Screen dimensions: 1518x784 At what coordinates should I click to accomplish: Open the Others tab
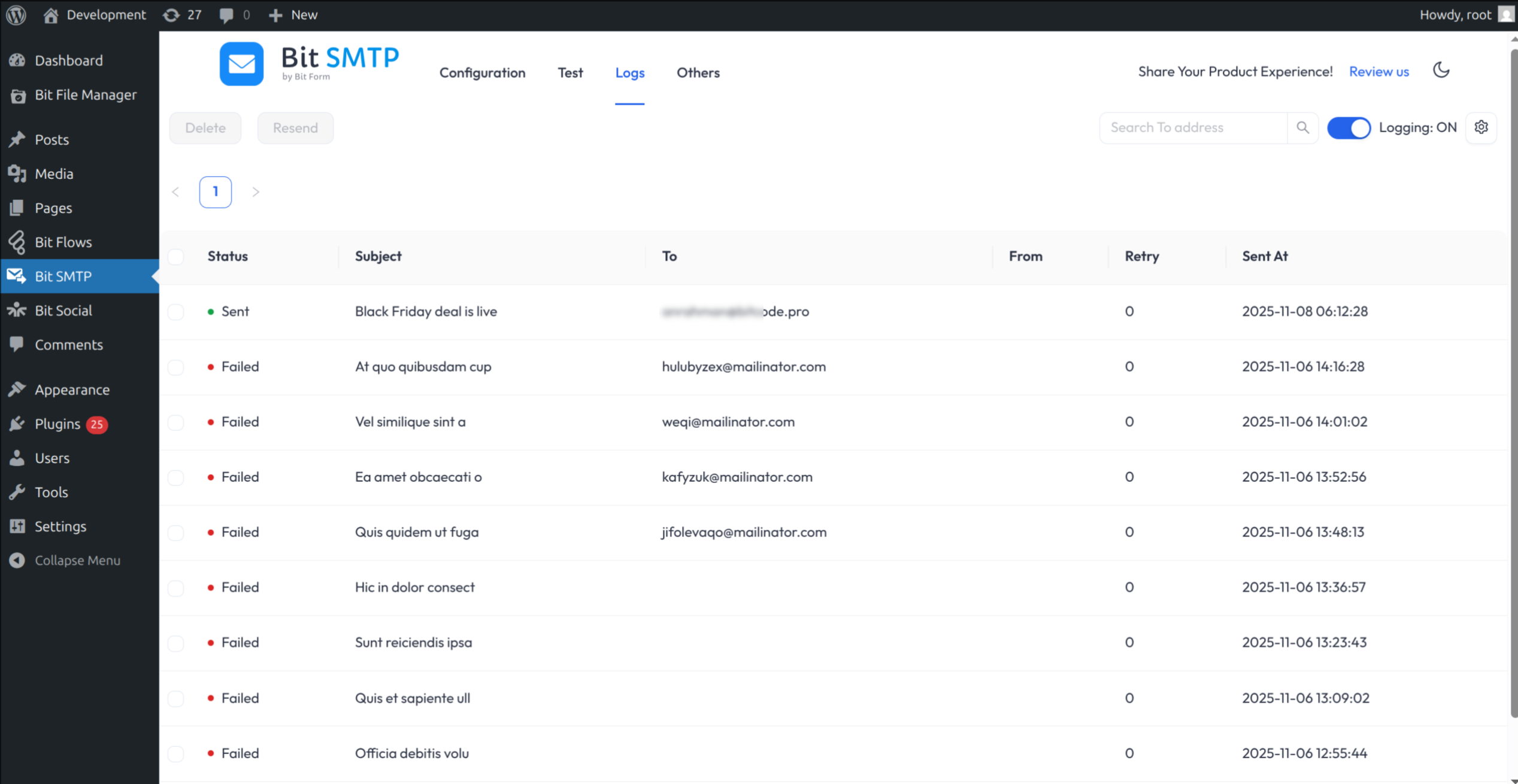[698, 72]
